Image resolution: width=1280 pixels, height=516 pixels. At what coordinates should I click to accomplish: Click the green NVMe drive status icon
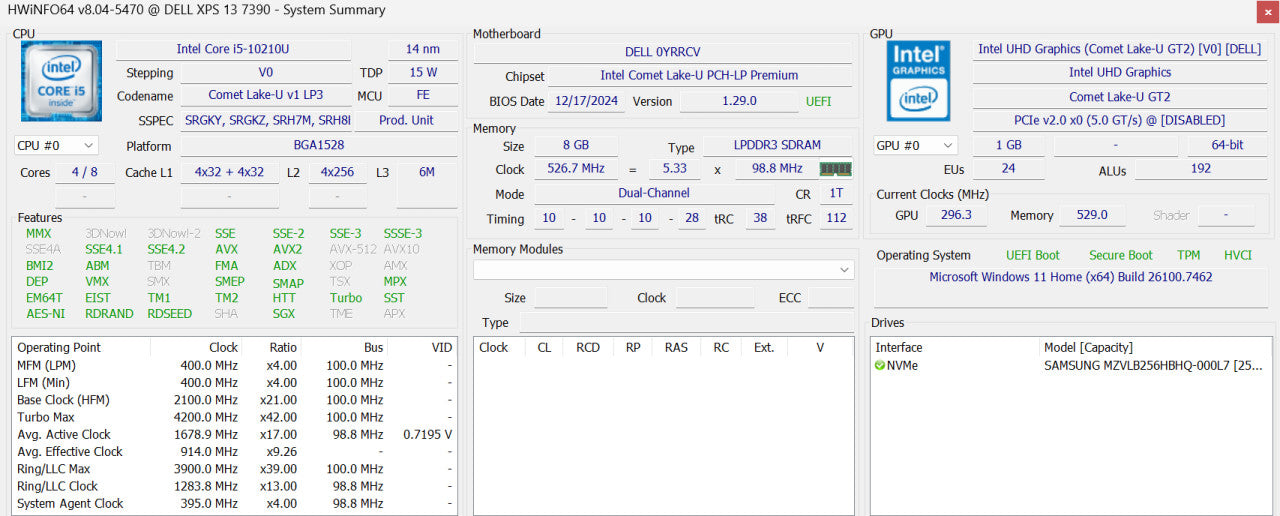pyautogui.click(x=880, y=366)
